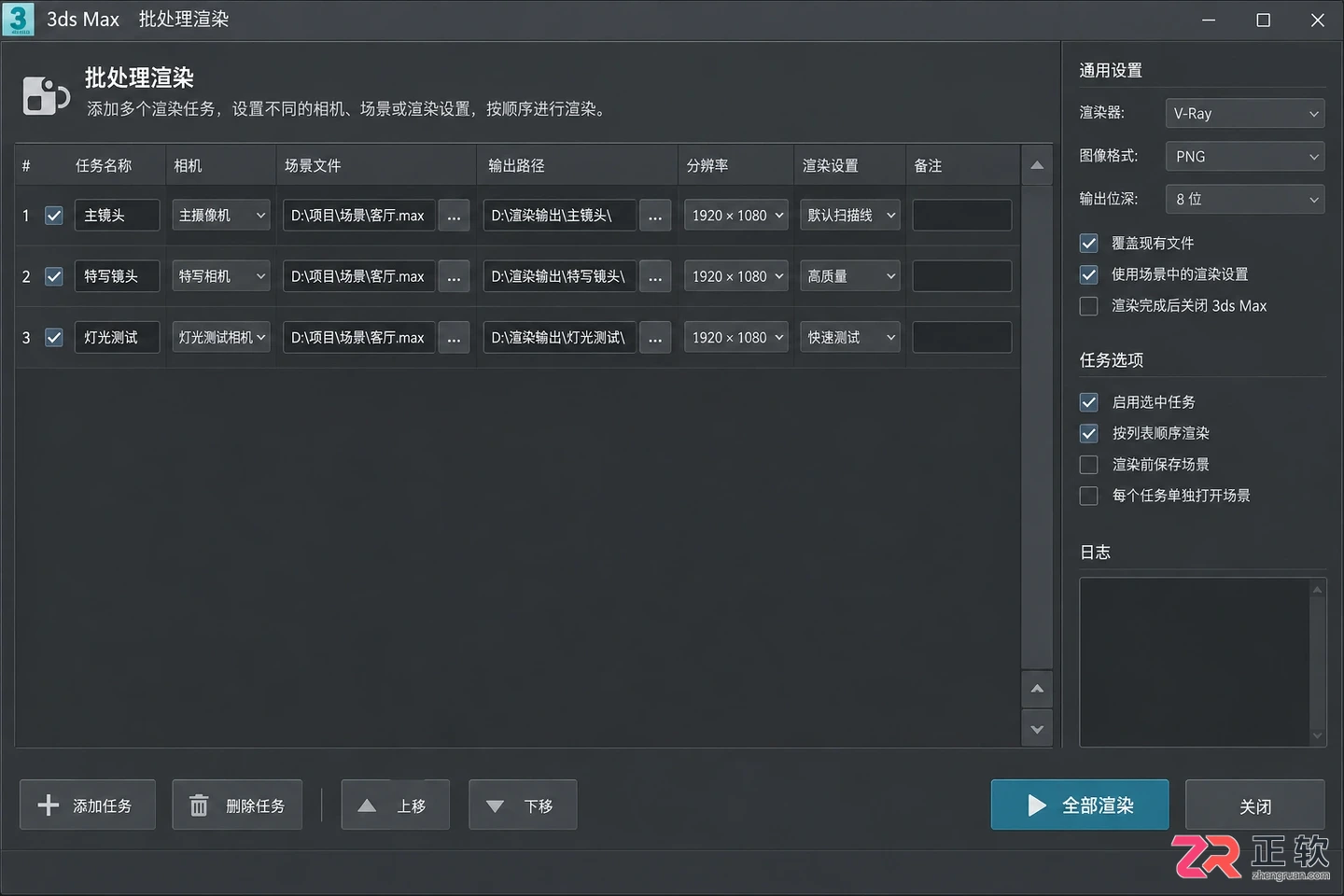Toggle 按列表顺序渲染 checkbox
Screen dimensions: 1344x896
(1088, 433)
